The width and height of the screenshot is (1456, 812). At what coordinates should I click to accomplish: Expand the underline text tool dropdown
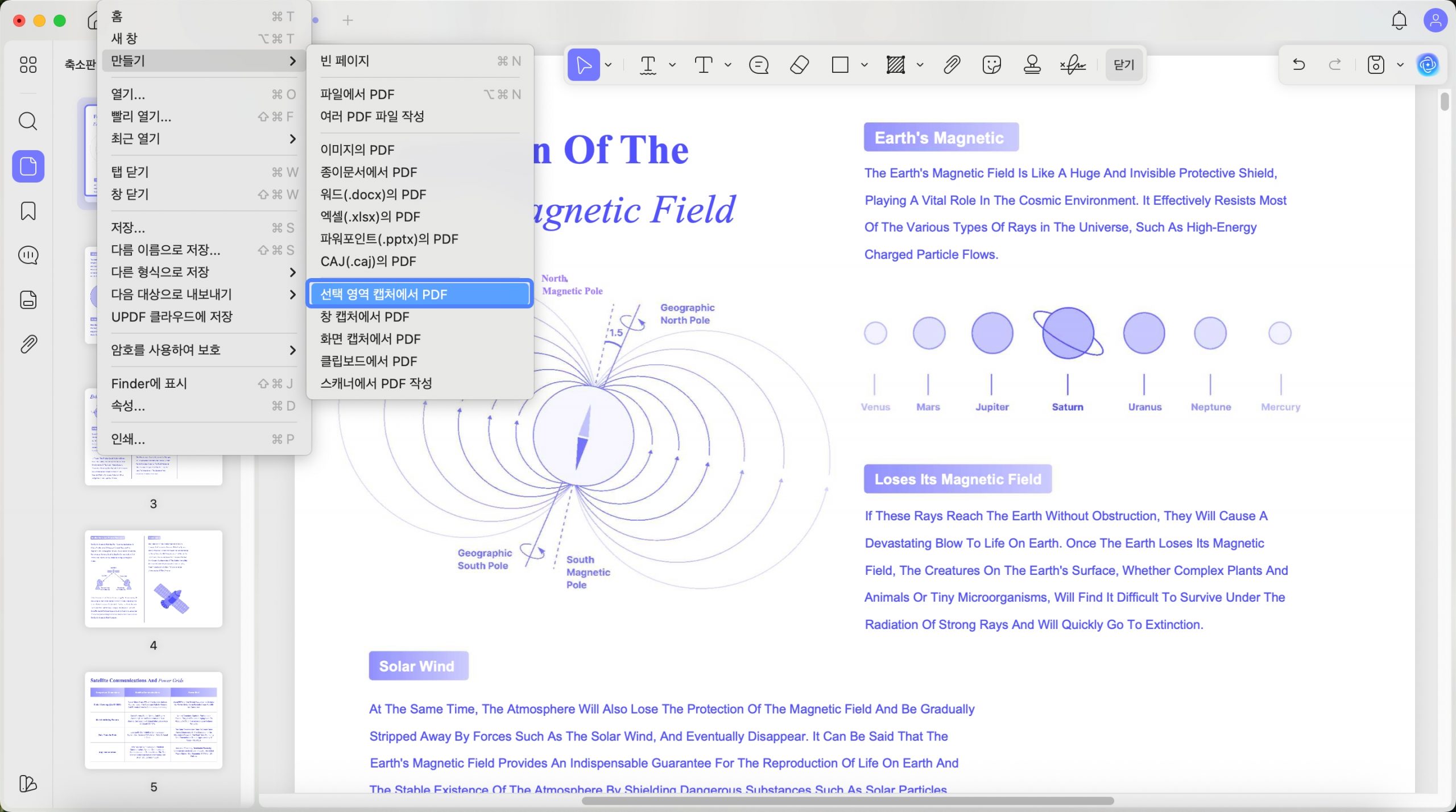coord(672,65)
